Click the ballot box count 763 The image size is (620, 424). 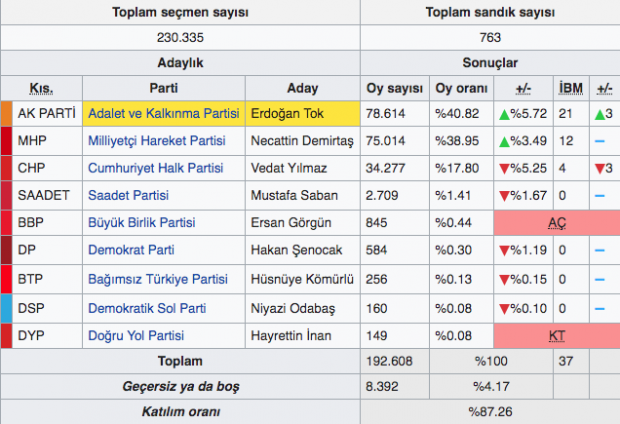pos(490,38)
